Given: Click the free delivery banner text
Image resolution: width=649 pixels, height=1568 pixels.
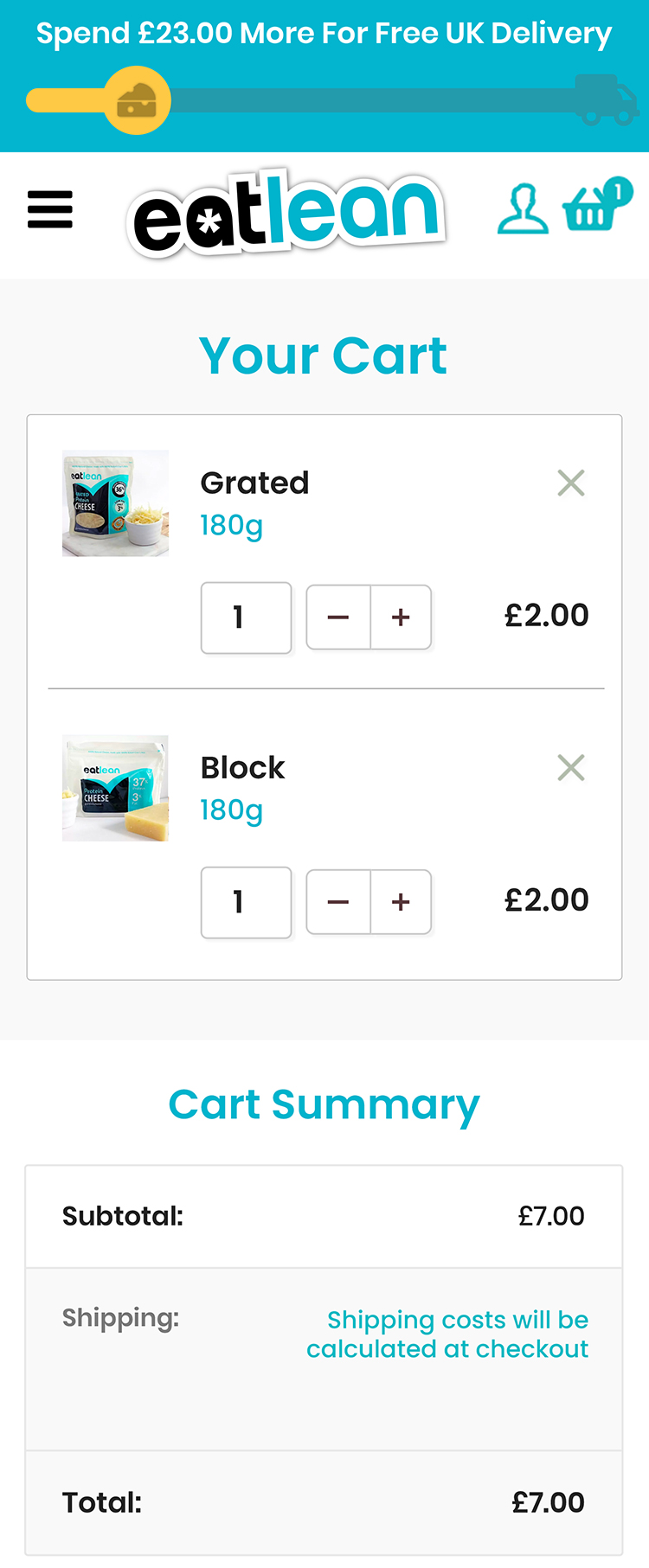Looking at the screenshot, I should click(324, 34).
